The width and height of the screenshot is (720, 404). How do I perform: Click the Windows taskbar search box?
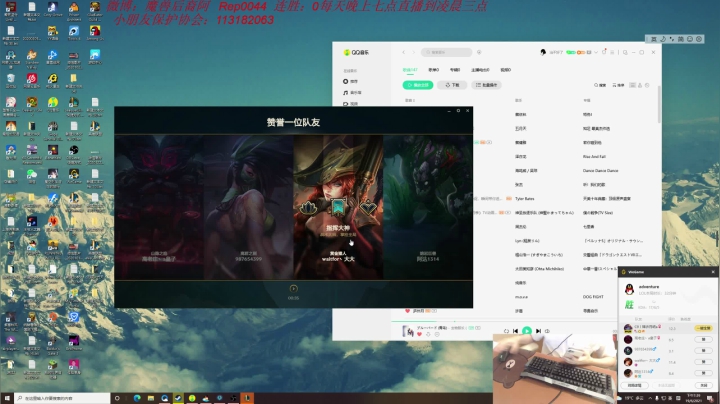tap(62, 398)
